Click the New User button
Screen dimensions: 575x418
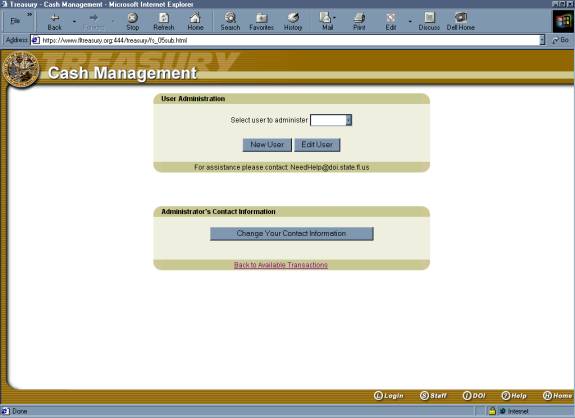267,145
